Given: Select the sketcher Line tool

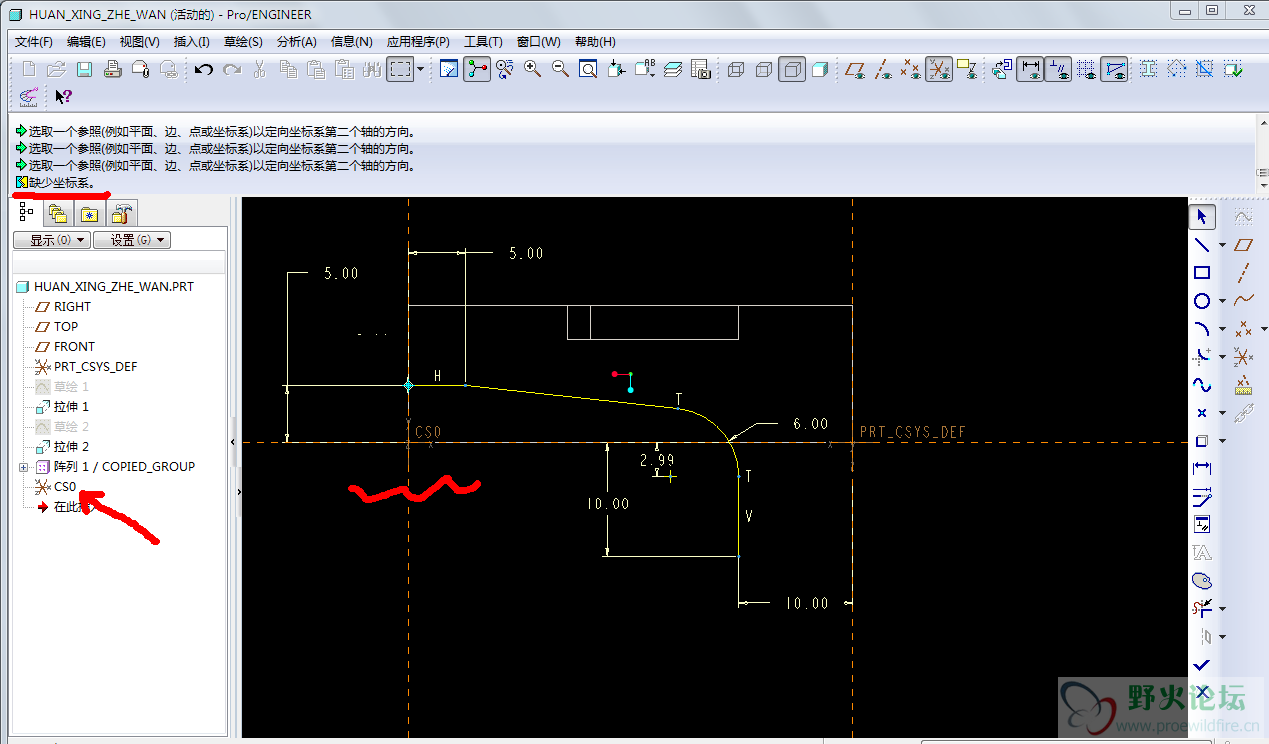Looking at the screenshot, I should coord(1202,244).
